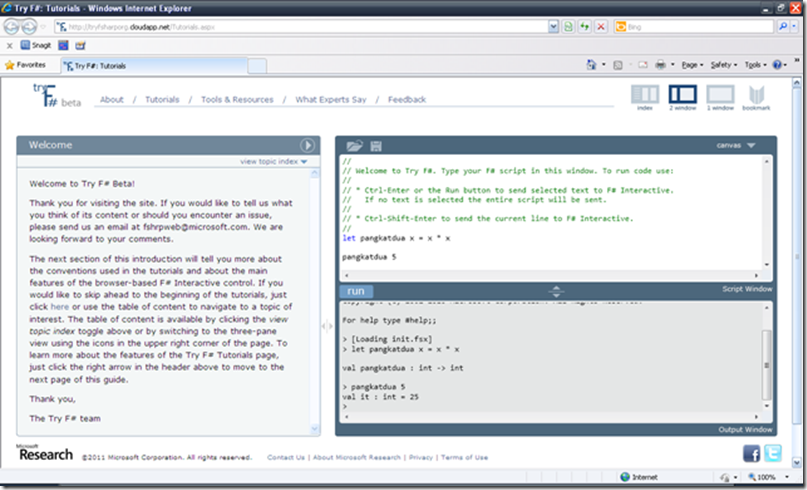Open the Tutorials page
Viewport: 807px width, 490px height.
coord(162,99)
